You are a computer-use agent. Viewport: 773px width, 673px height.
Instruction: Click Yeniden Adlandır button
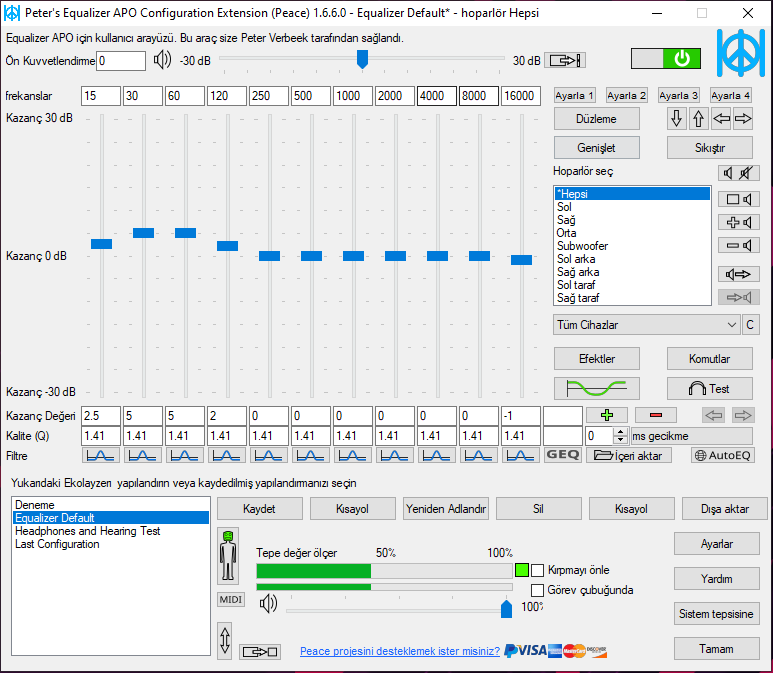446,508
